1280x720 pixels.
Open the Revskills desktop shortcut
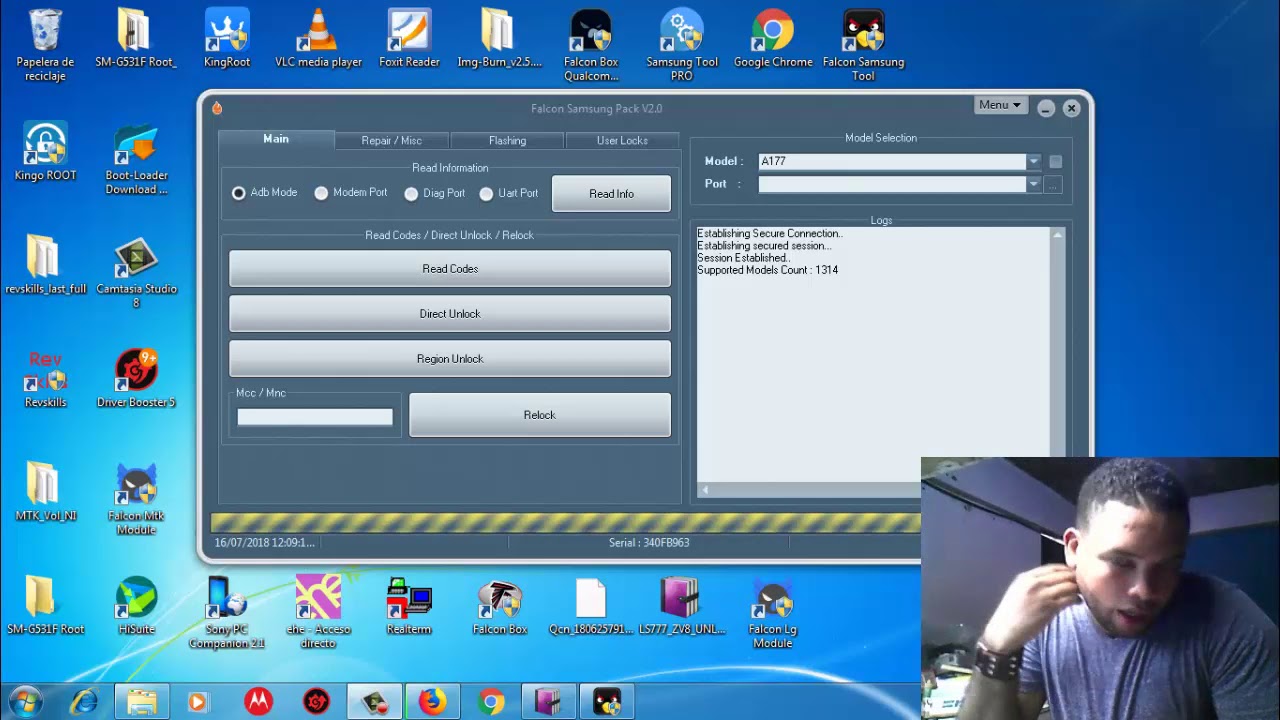[x=45, y=379]
